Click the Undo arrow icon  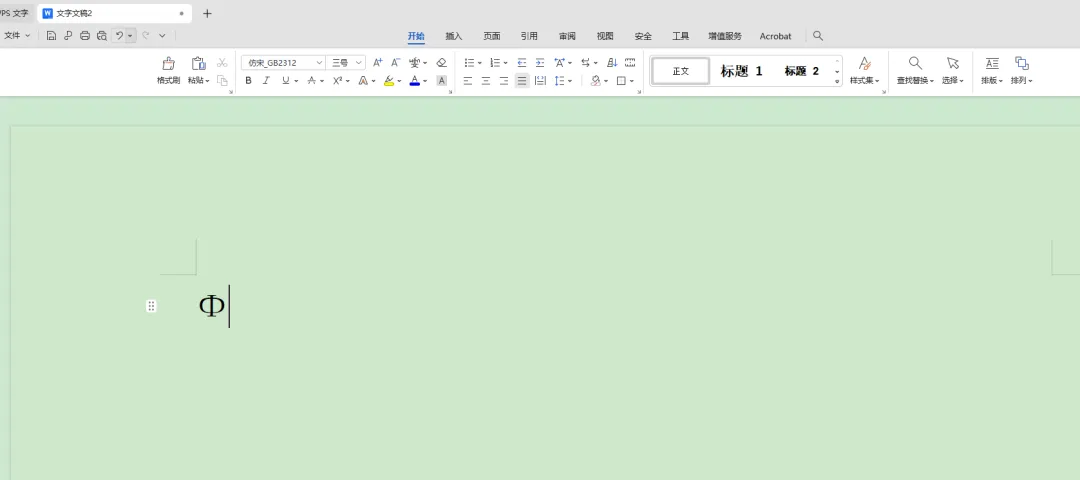click(x=119, y=36)
